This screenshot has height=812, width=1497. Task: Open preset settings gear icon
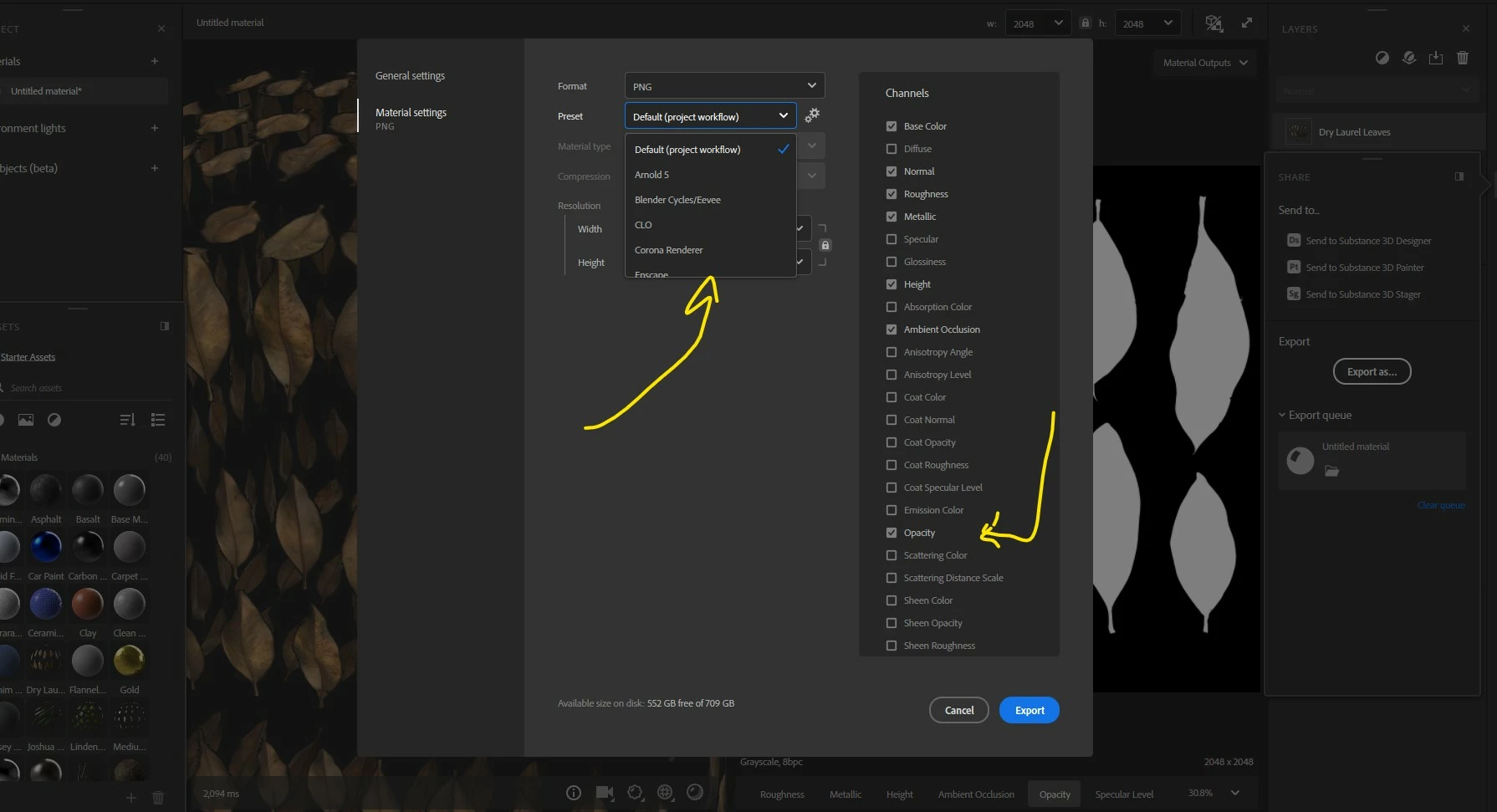[812, 115]
